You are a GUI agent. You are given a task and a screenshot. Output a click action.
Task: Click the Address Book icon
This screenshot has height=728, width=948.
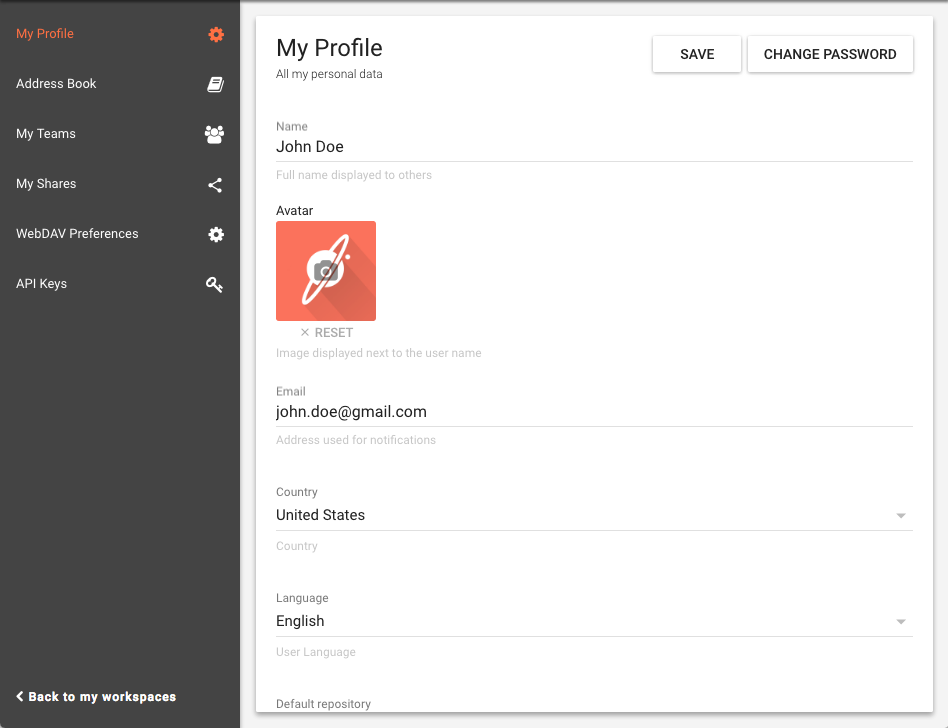pos(215,85)
